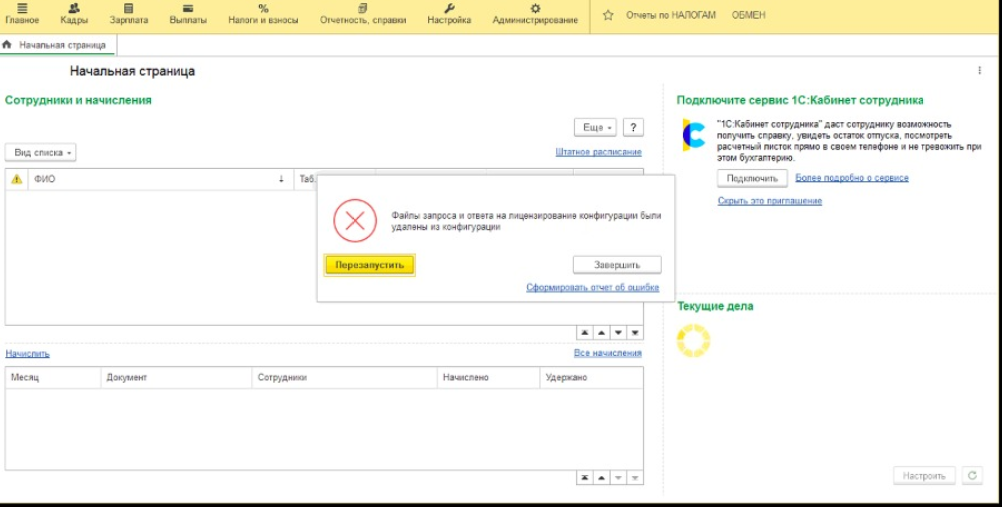1002x507 pixels.
Task: Open the Зарплата section
Action: pyautogui.click(x=128, y=14)
